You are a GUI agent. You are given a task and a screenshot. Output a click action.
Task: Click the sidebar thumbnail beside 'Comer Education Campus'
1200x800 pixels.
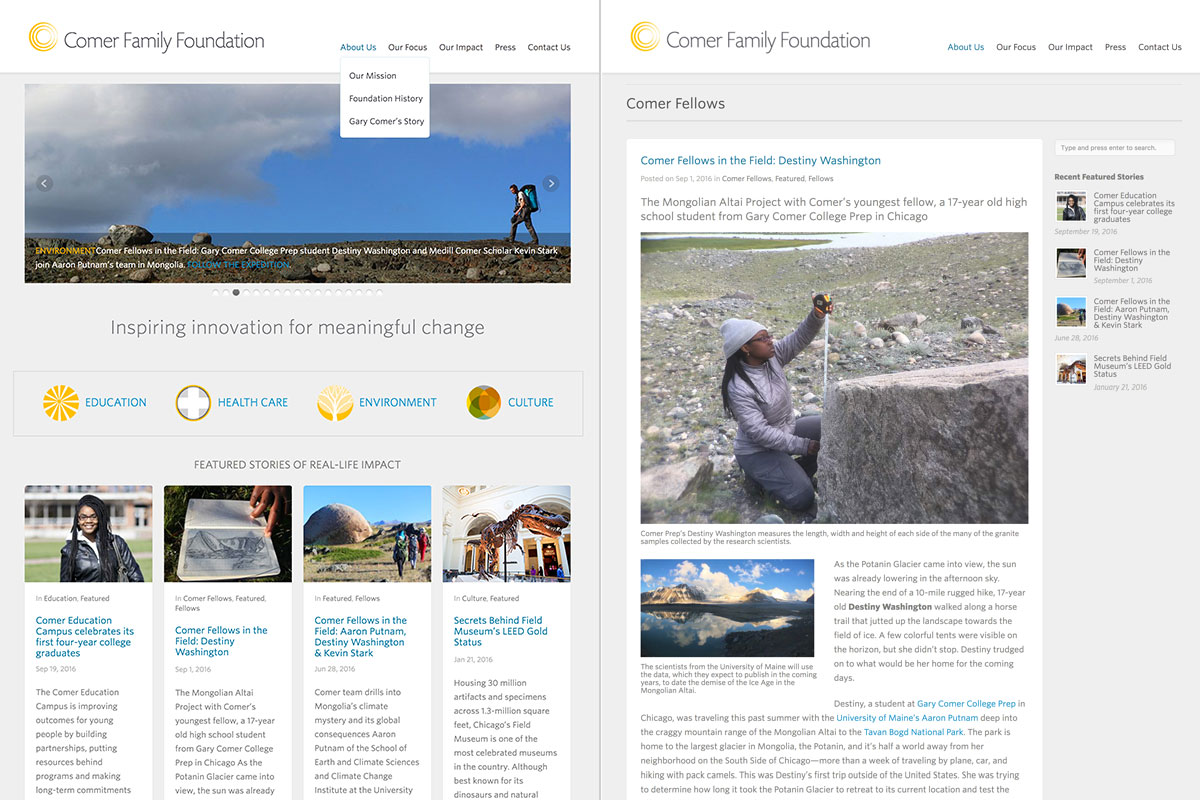pyautogui.click(x=1071, y=207)
